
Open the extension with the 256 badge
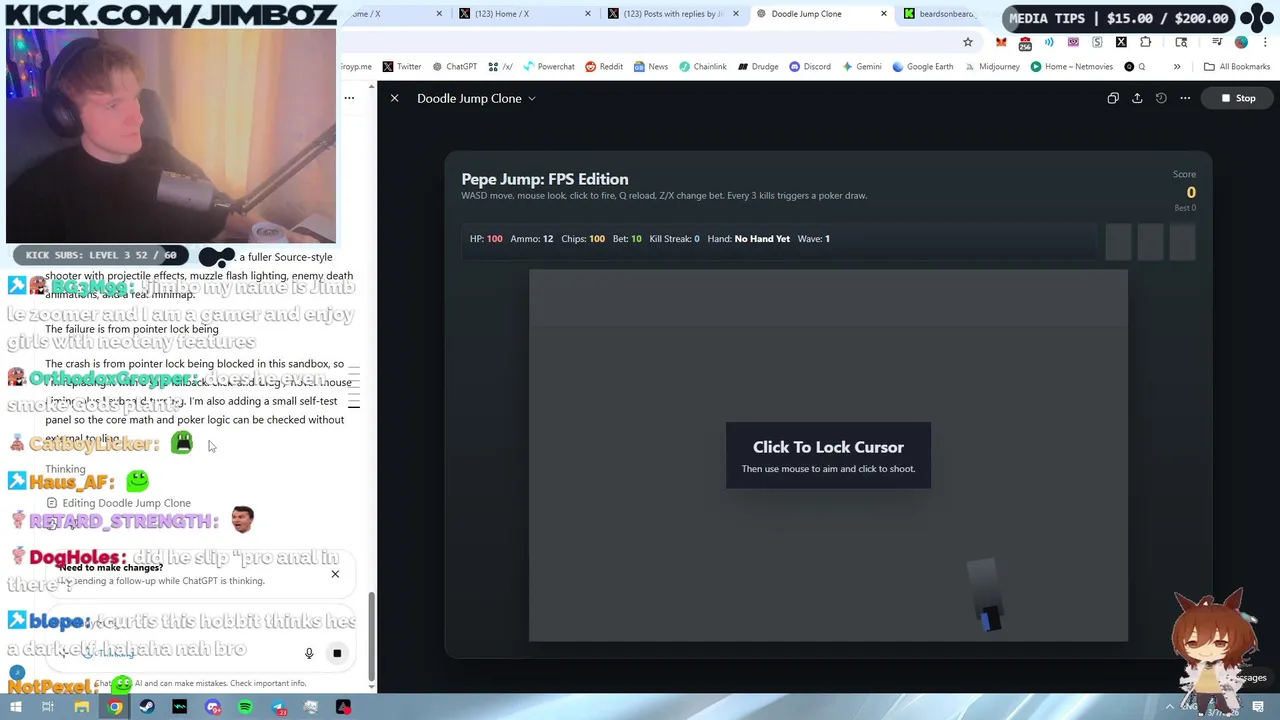pos(1025,43)
